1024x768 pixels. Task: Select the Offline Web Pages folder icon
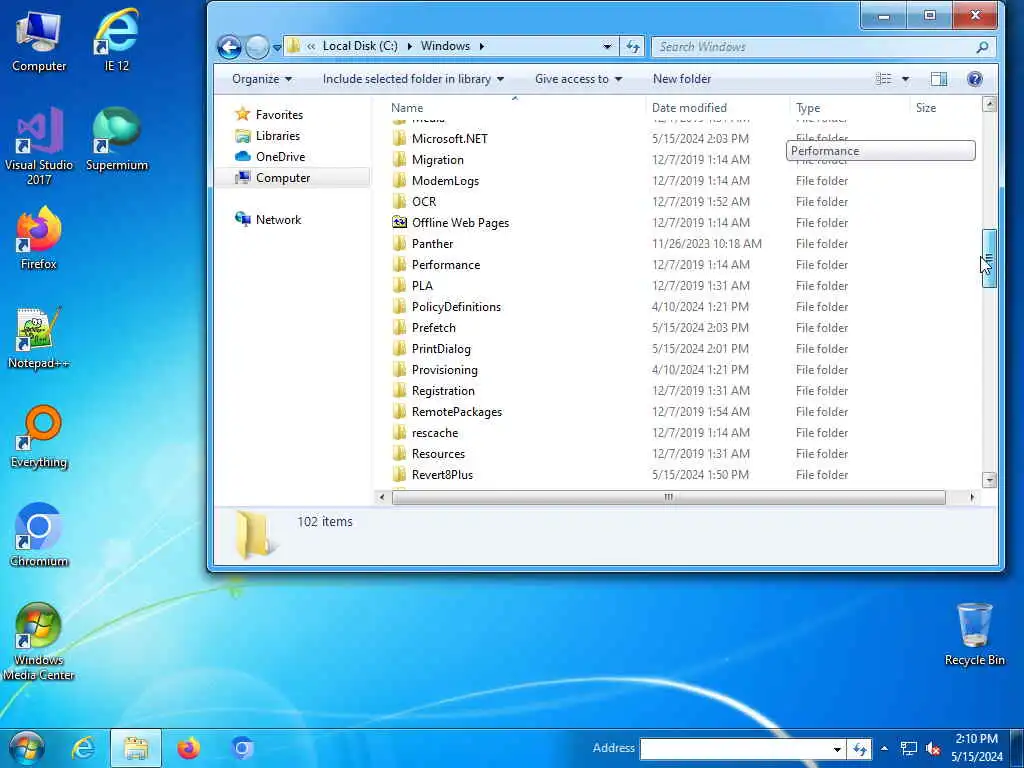coord(399,223)
